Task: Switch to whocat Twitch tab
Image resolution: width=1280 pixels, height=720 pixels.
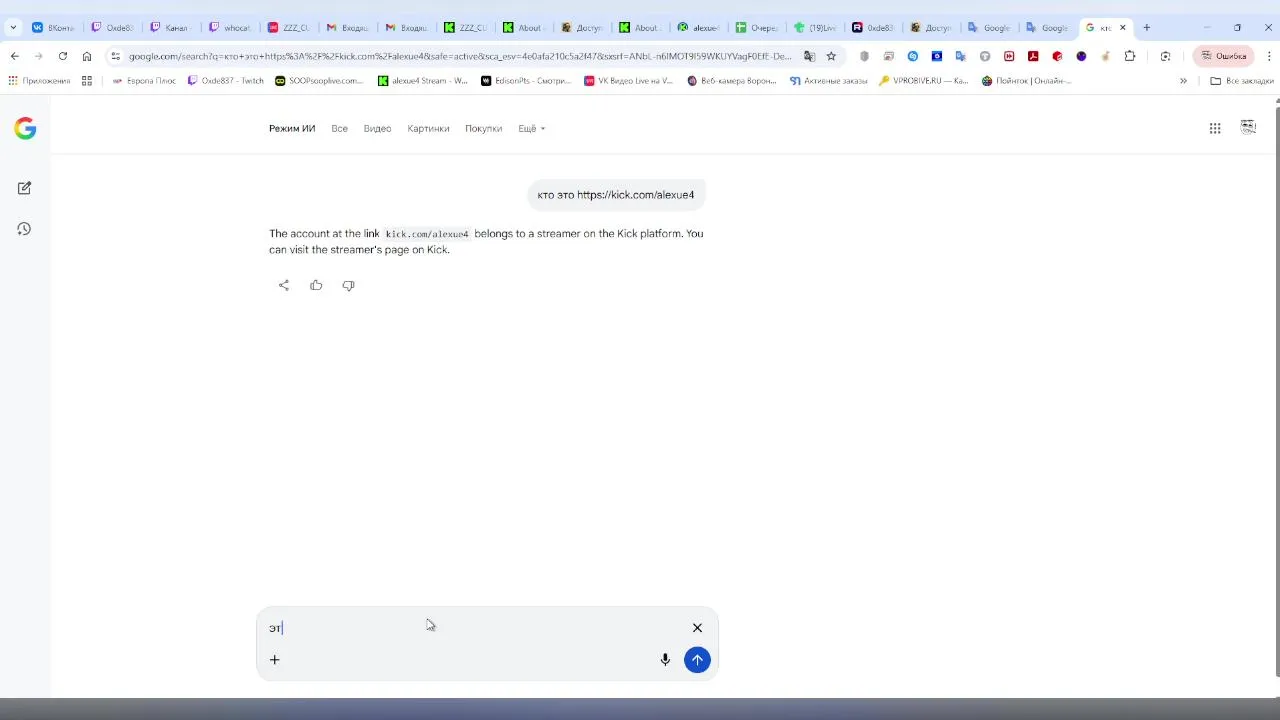Action: [229, 28]
